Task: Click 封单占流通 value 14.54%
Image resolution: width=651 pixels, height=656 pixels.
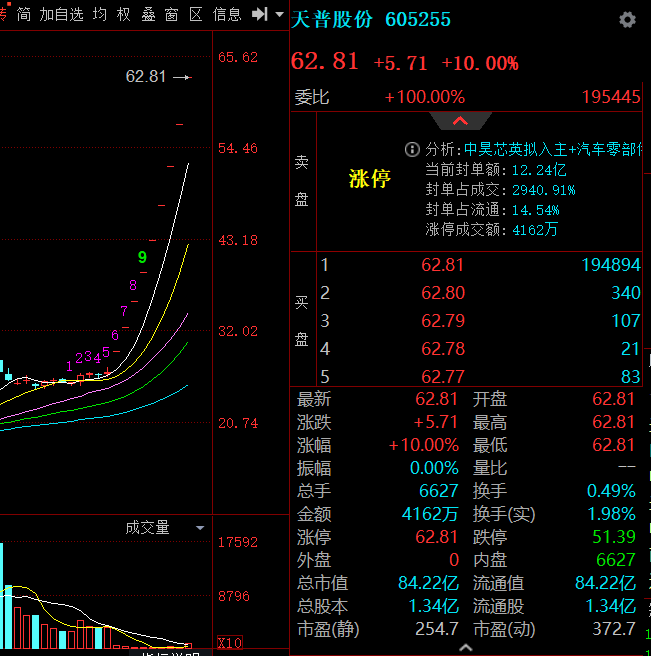Action: click(536, 210)
